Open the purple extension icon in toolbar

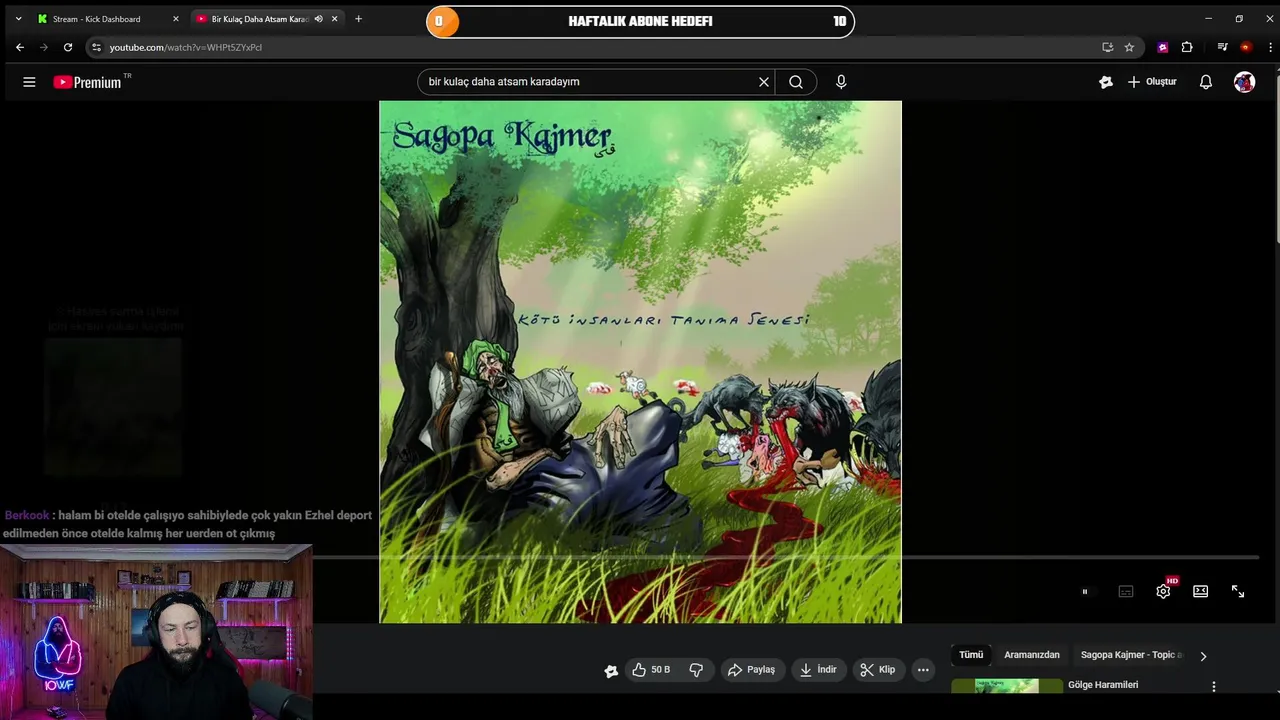1162,47
